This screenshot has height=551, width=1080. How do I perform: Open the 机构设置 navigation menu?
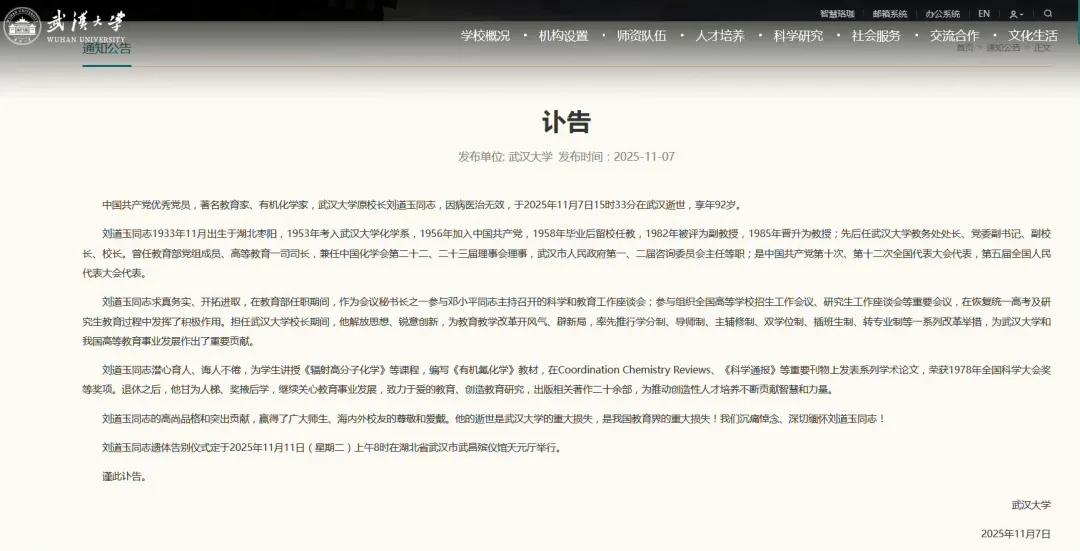tap(563, 36)
